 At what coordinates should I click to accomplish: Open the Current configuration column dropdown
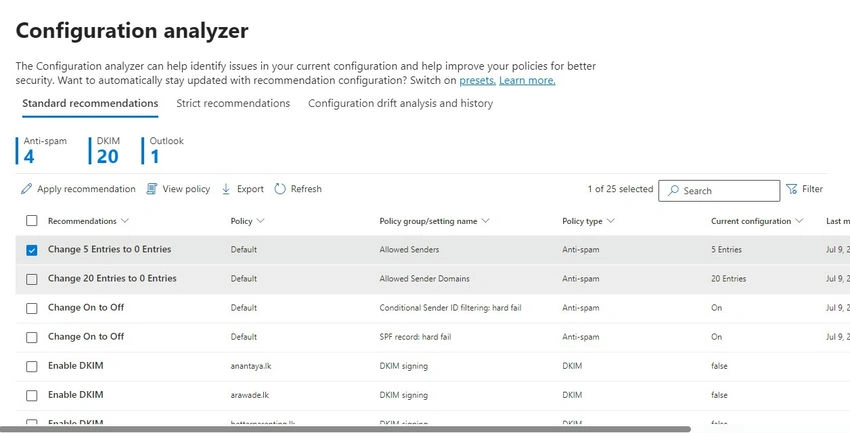point(799,221)
